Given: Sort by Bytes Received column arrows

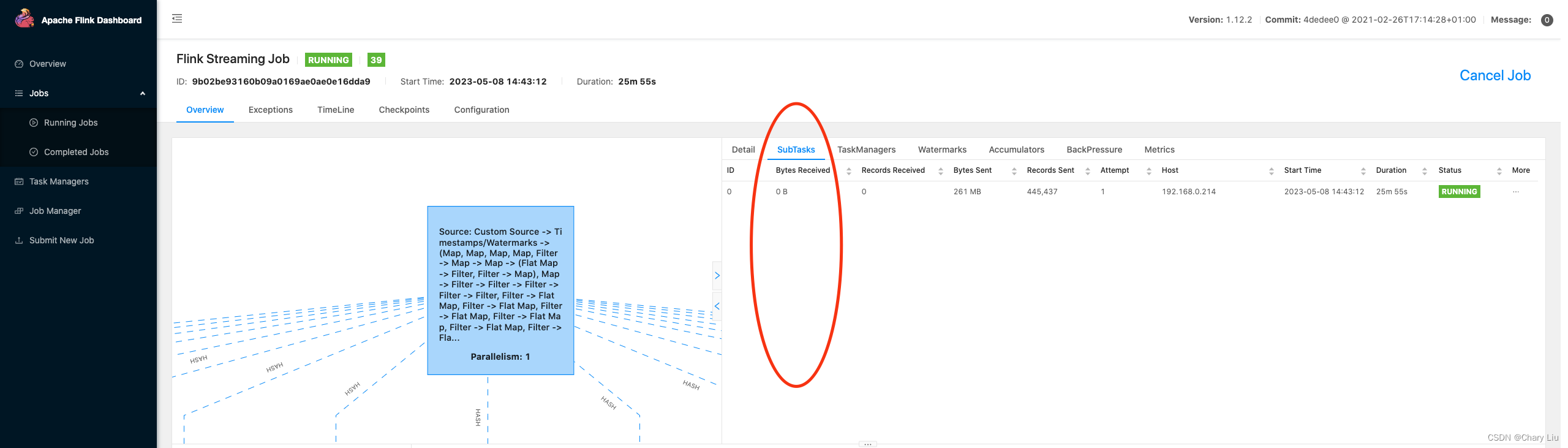Looking at the screenshot, I should (849, 171).
